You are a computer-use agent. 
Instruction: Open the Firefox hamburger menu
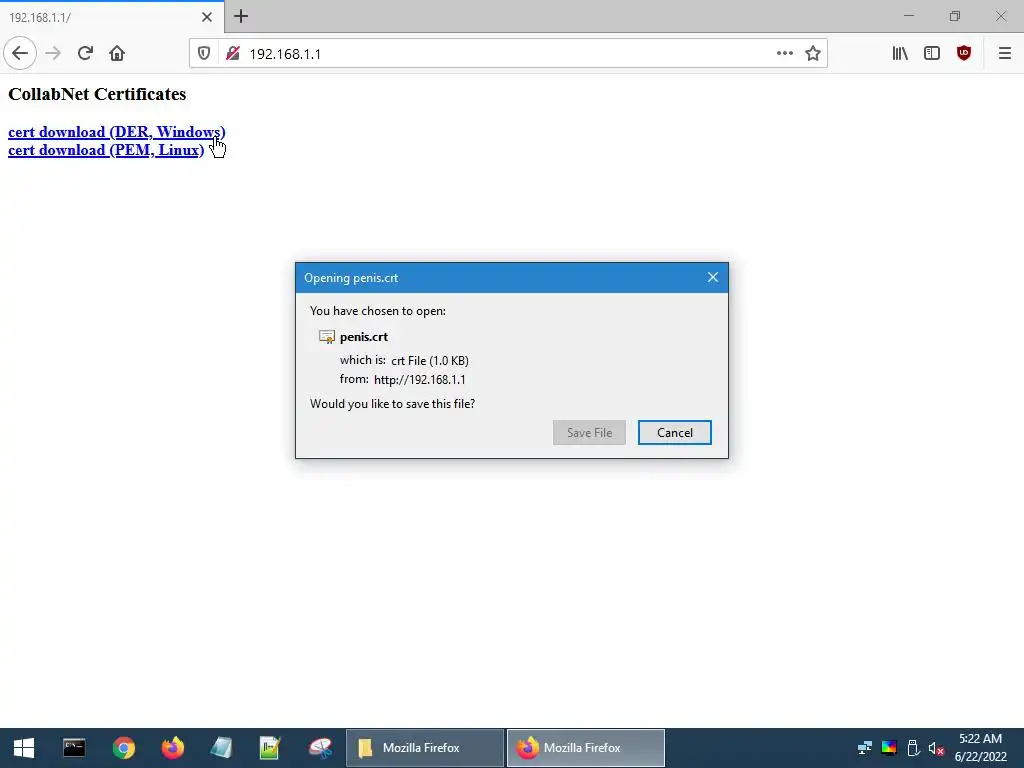[x=1004, y=54]
